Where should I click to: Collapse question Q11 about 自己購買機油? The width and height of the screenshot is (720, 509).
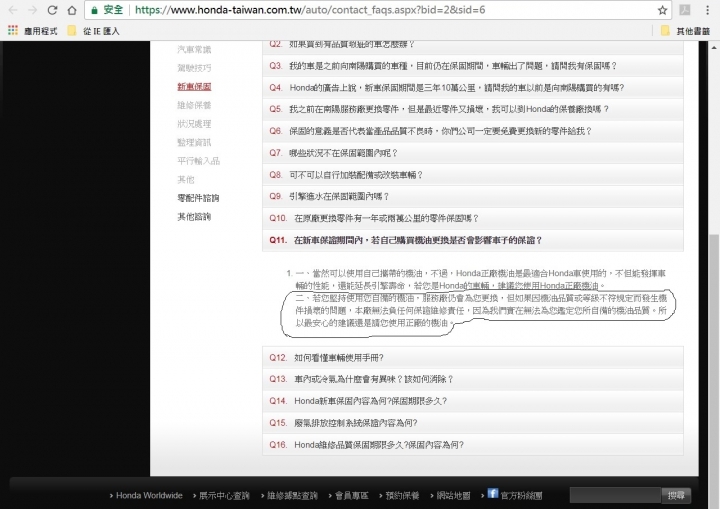[472, 240]
